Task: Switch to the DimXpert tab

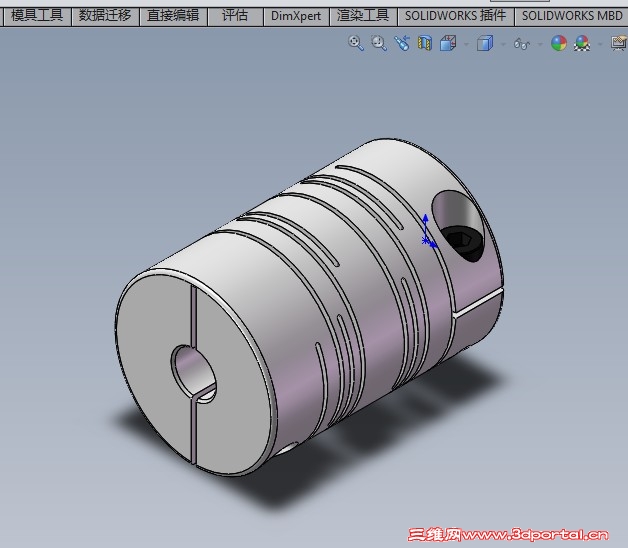Action: pyautogui.click(x=296, y=16)
